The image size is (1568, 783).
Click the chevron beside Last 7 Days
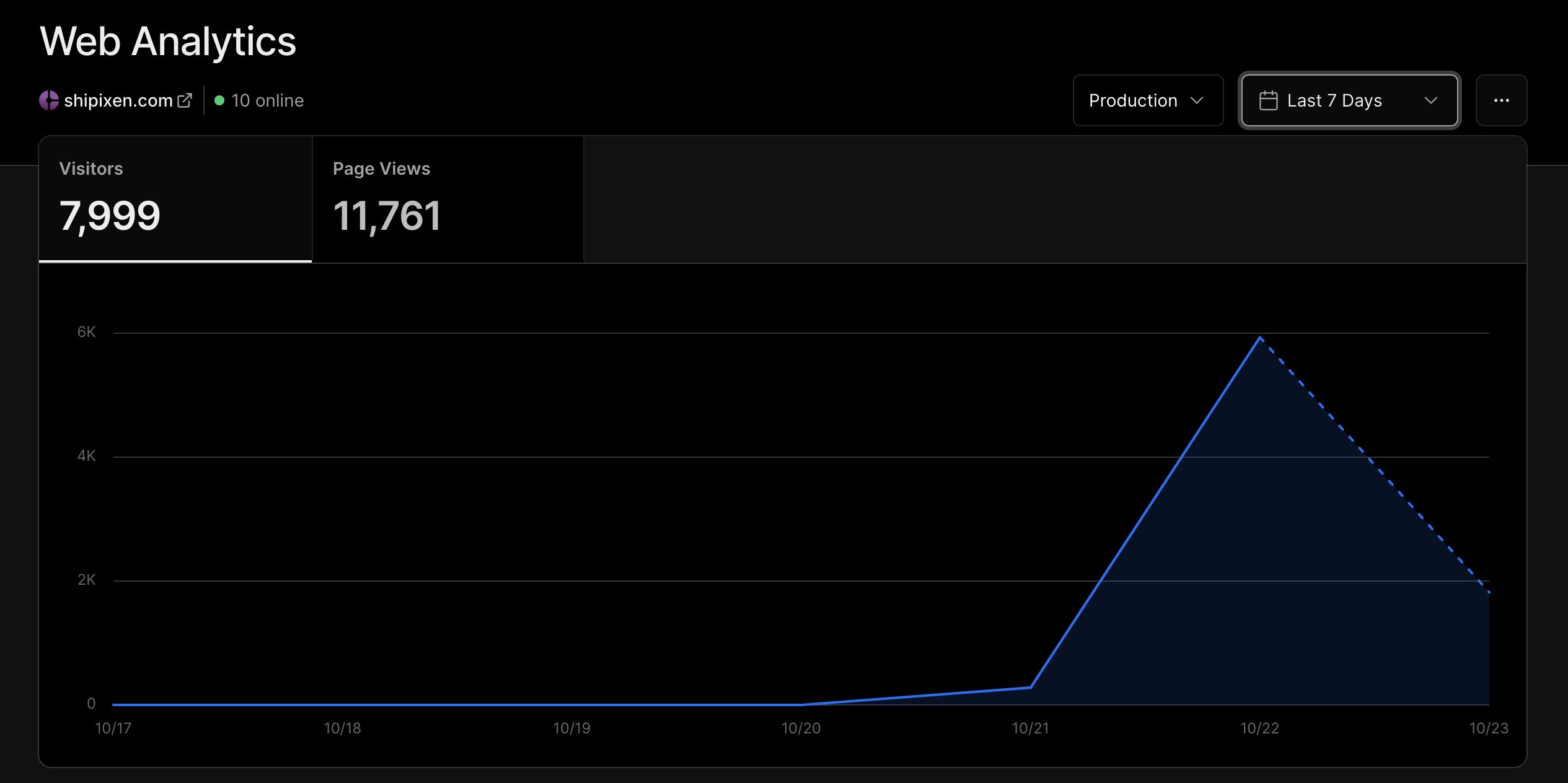click(1430, 100)
